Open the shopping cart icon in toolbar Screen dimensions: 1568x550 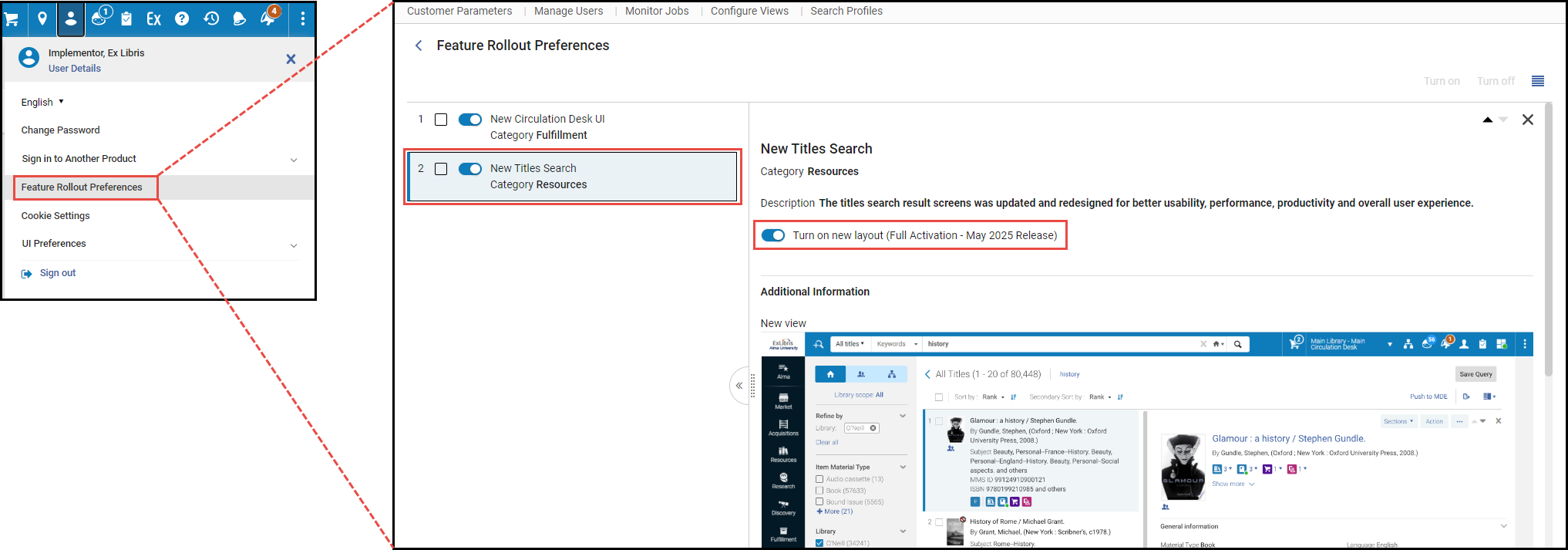click(x=12, y=19)
